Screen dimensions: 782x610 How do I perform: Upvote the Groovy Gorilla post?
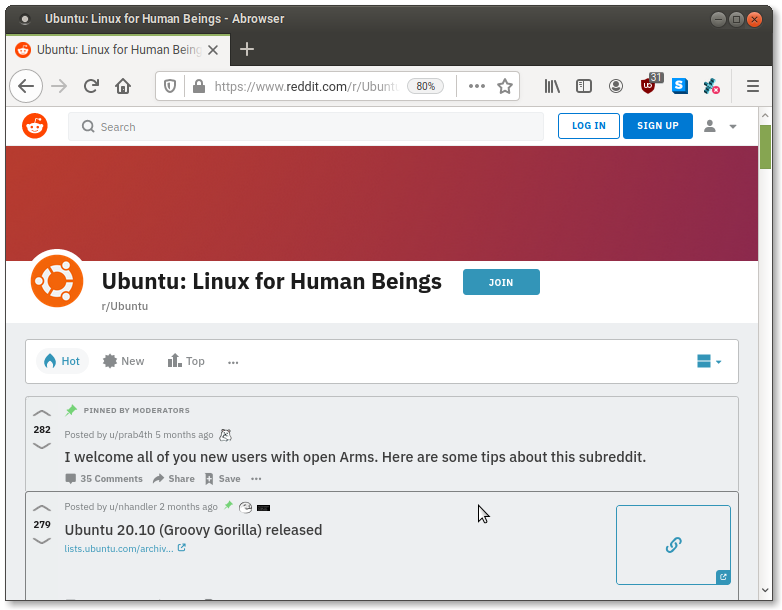(42, 508)
